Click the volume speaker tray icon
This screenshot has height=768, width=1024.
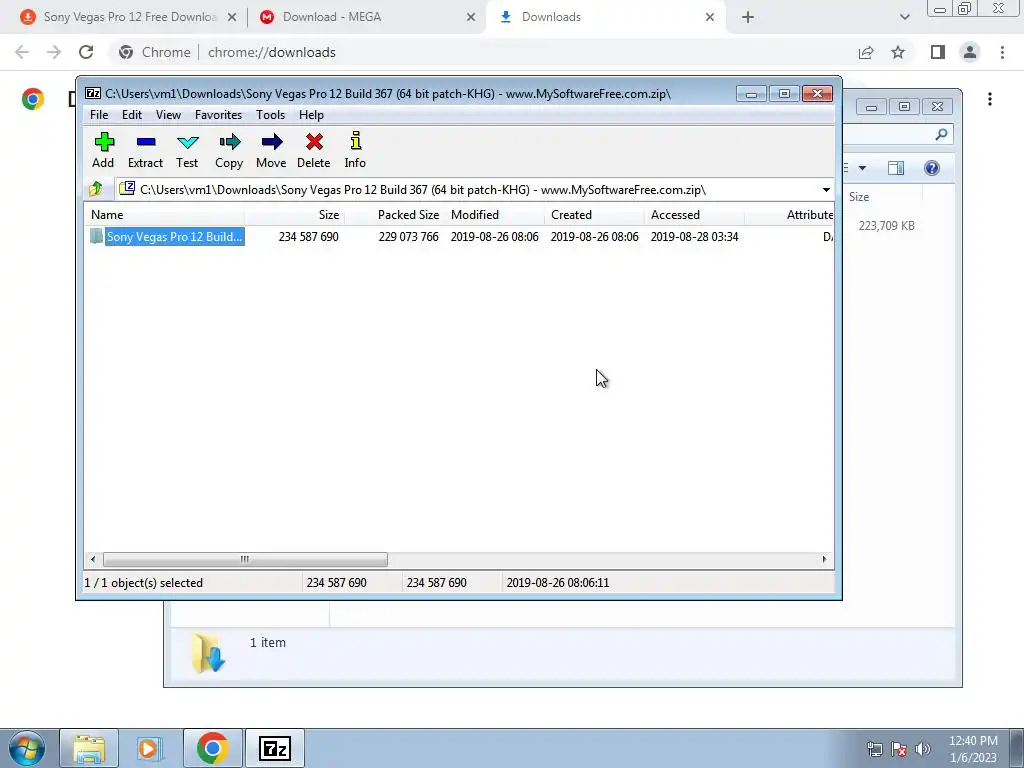point(923,749)
